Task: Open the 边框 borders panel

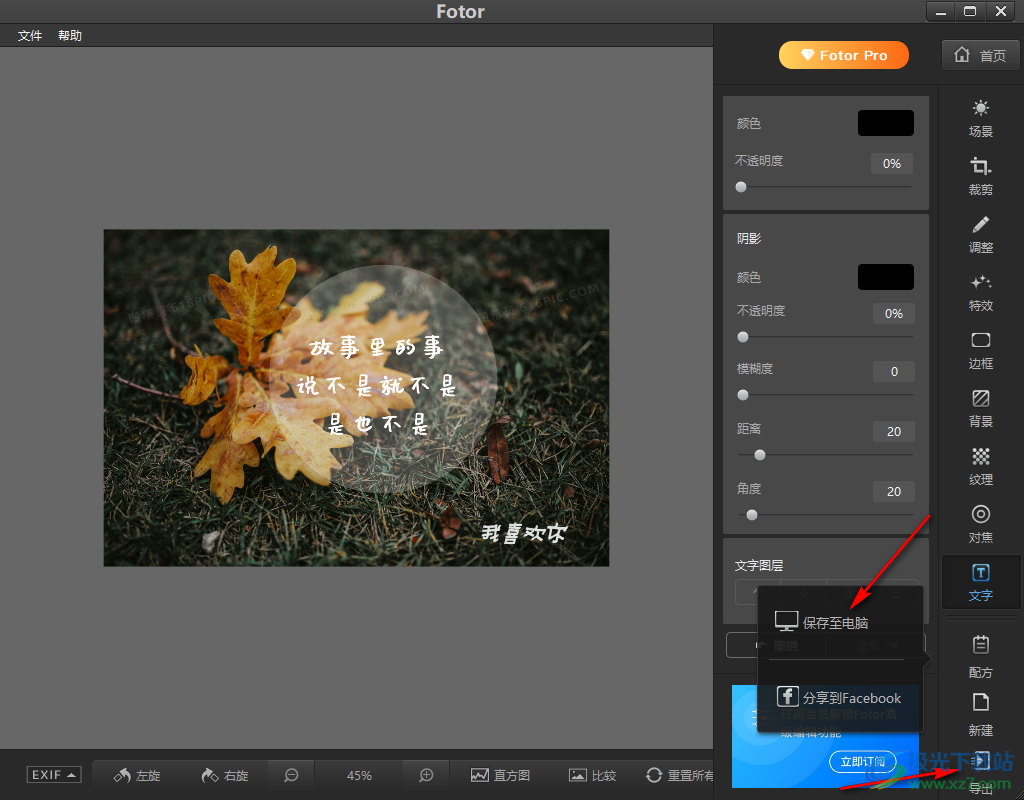Action: [x=980, y=351]
